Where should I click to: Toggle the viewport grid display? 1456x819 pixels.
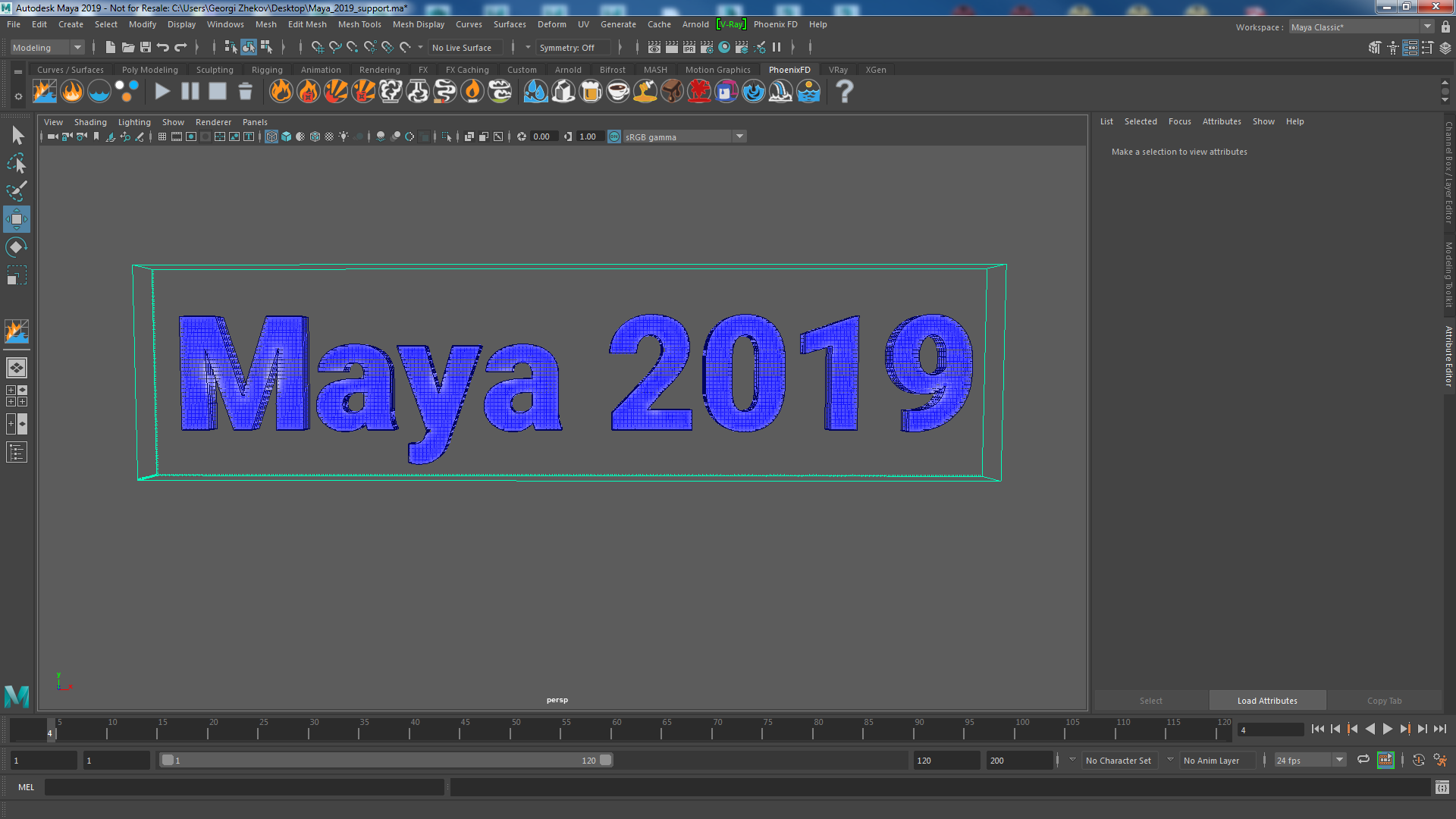pos(162,136)
